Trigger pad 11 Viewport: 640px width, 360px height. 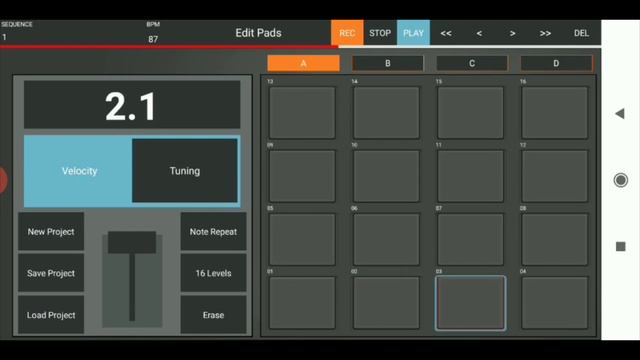coord(470,176)
